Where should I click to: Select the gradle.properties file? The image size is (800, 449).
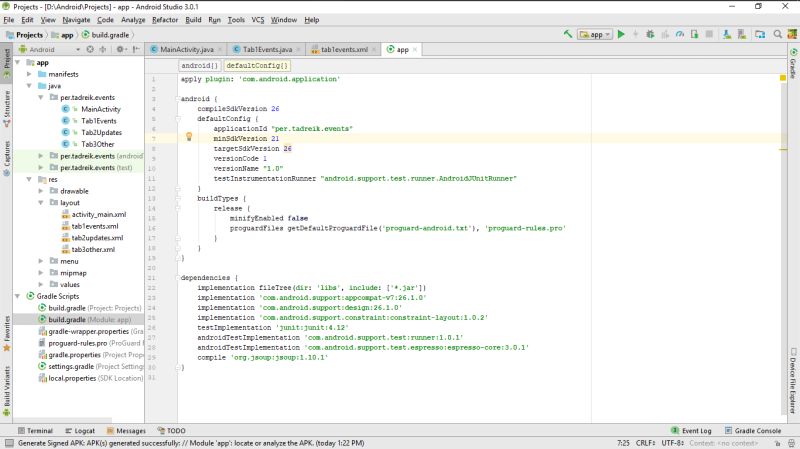point(74,355)
